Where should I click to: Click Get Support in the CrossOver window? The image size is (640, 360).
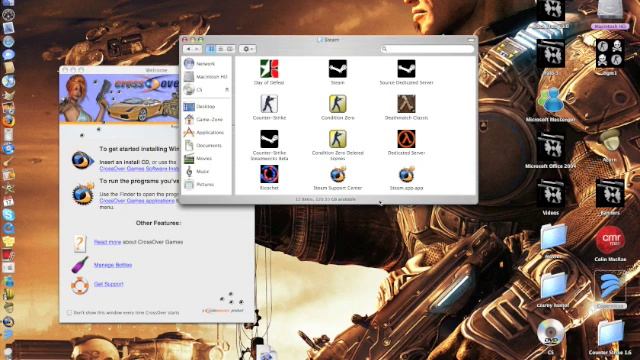point(109,284)
